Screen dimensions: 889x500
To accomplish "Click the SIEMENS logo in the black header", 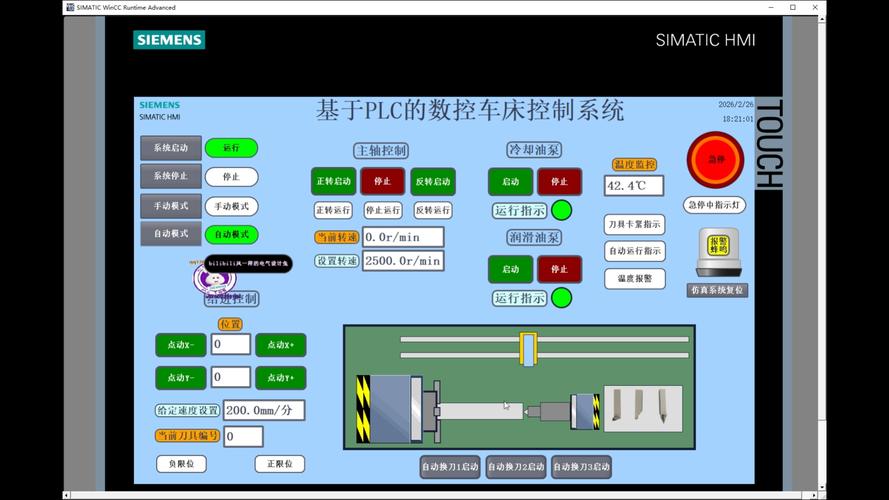I will (169, 40).
